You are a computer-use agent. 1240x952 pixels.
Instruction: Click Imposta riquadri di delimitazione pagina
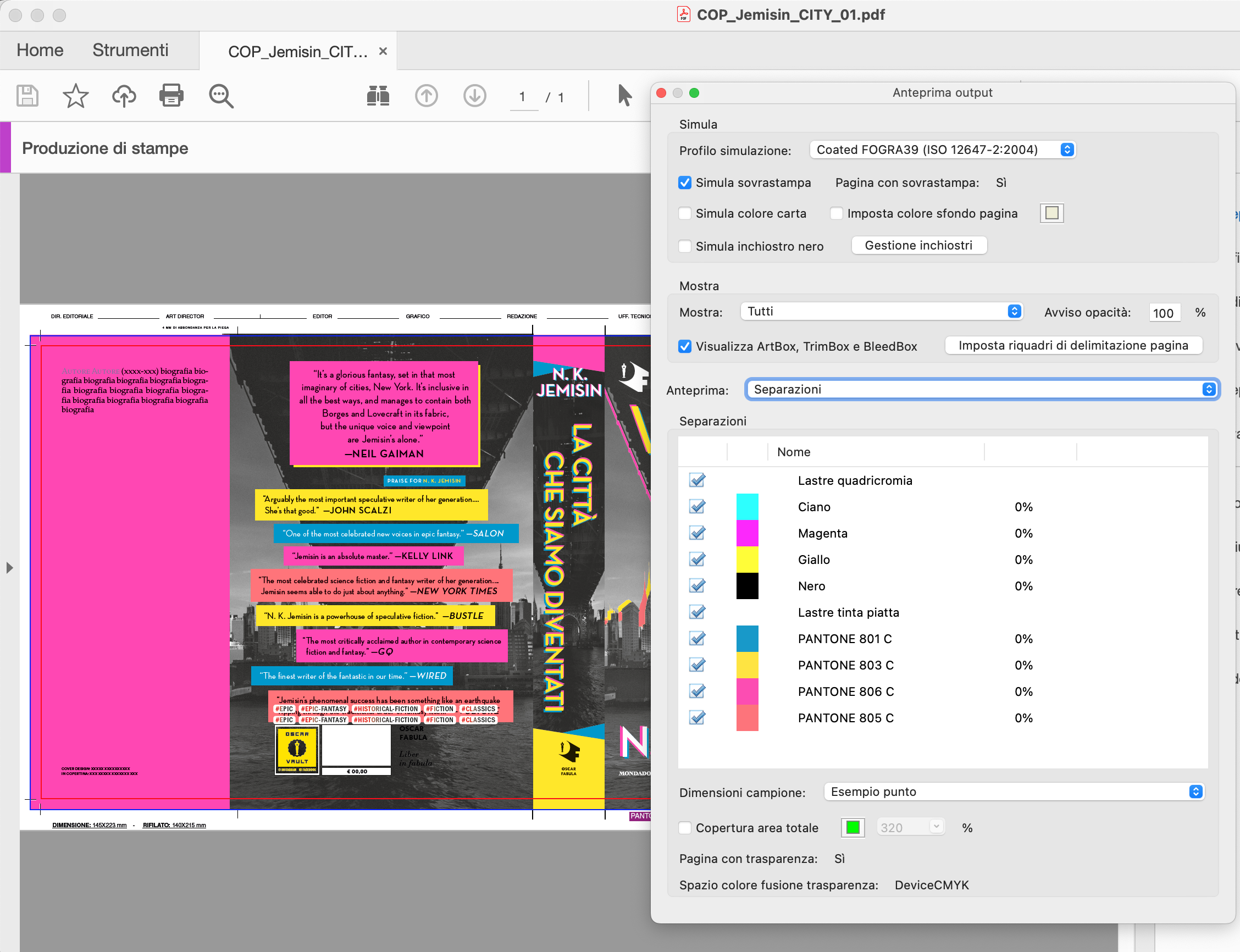1073,346
